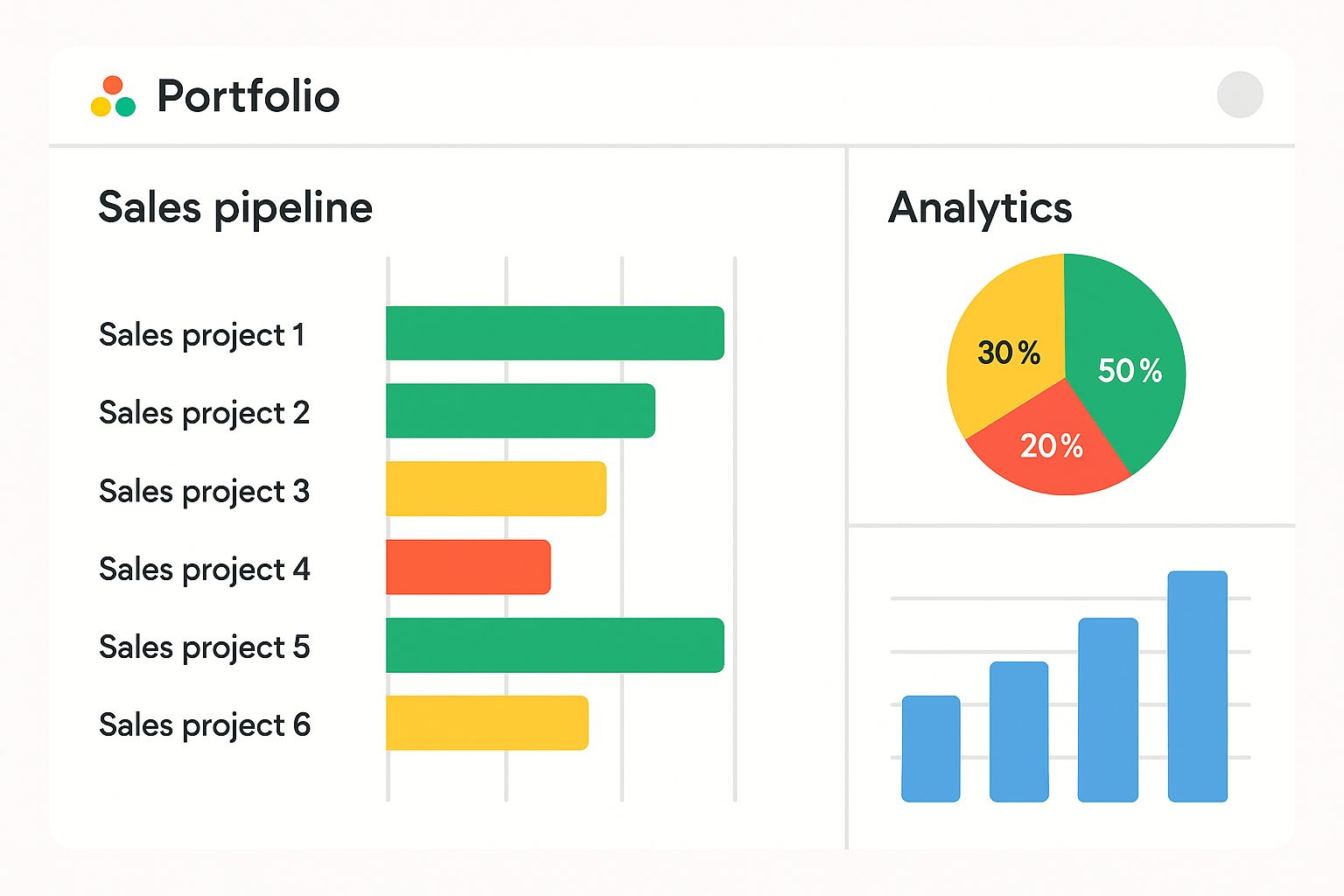Screen dimensions: 1344x896
Task: Click the Sales pipeline heading
Action: tap(235, 208)
